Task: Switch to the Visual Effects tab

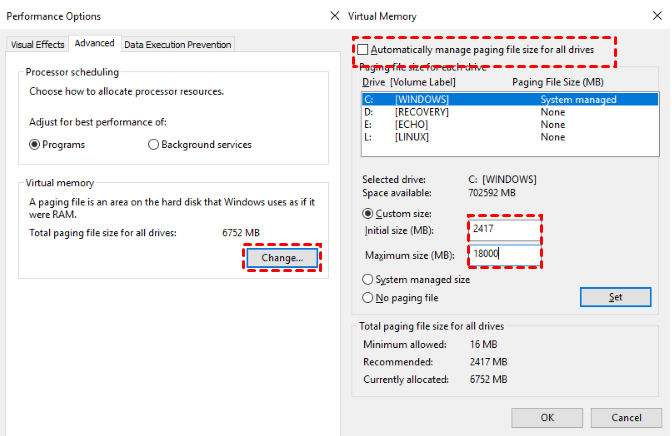Action: click(37, 44)
